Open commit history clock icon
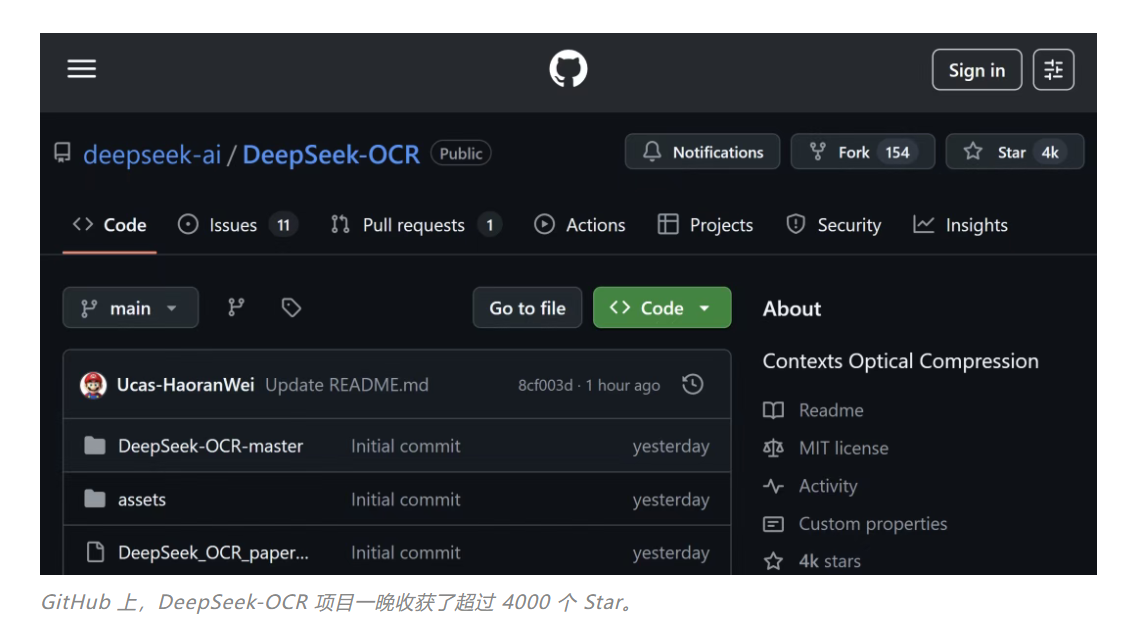The image size is (1134, 632). [692, 385]
